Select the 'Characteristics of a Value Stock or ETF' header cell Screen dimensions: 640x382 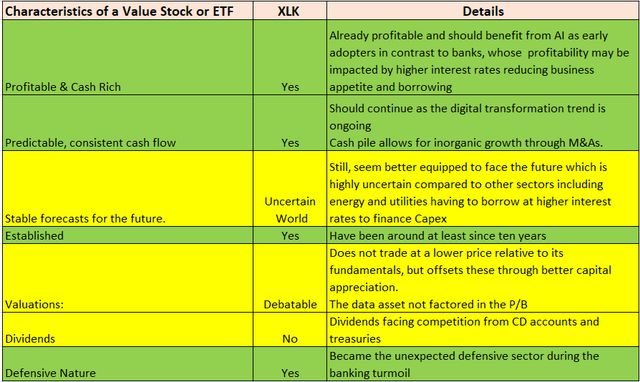coord(128,11)
